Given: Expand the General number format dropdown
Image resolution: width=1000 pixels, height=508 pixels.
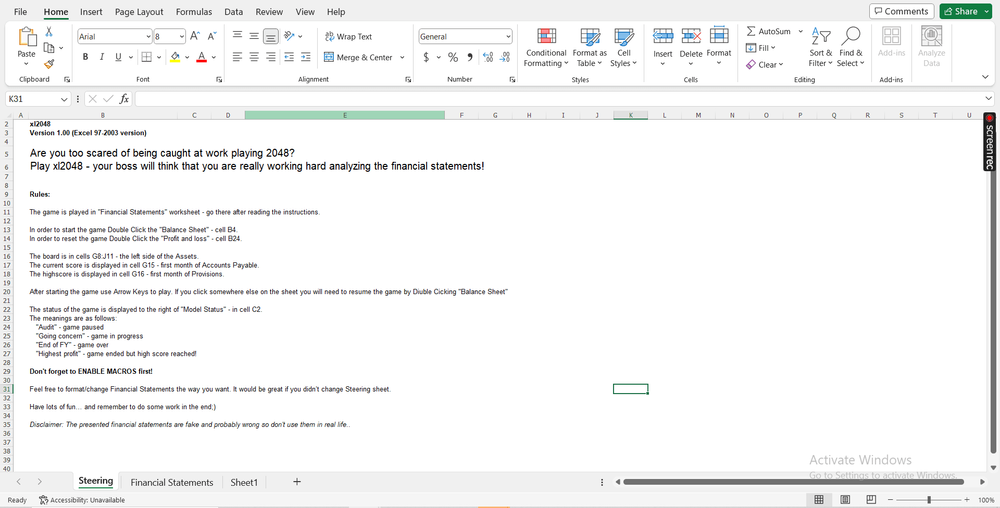Looking at the screenshot, I should [x=508, y=36].
